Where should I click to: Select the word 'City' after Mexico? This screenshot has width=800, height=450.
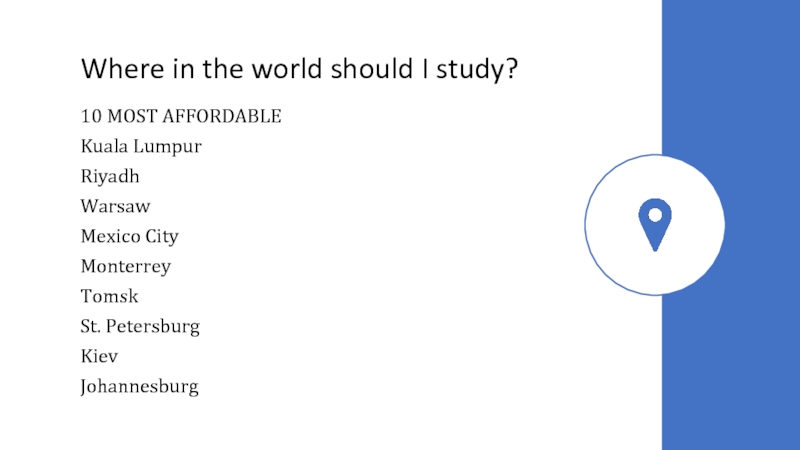point(162,237)
